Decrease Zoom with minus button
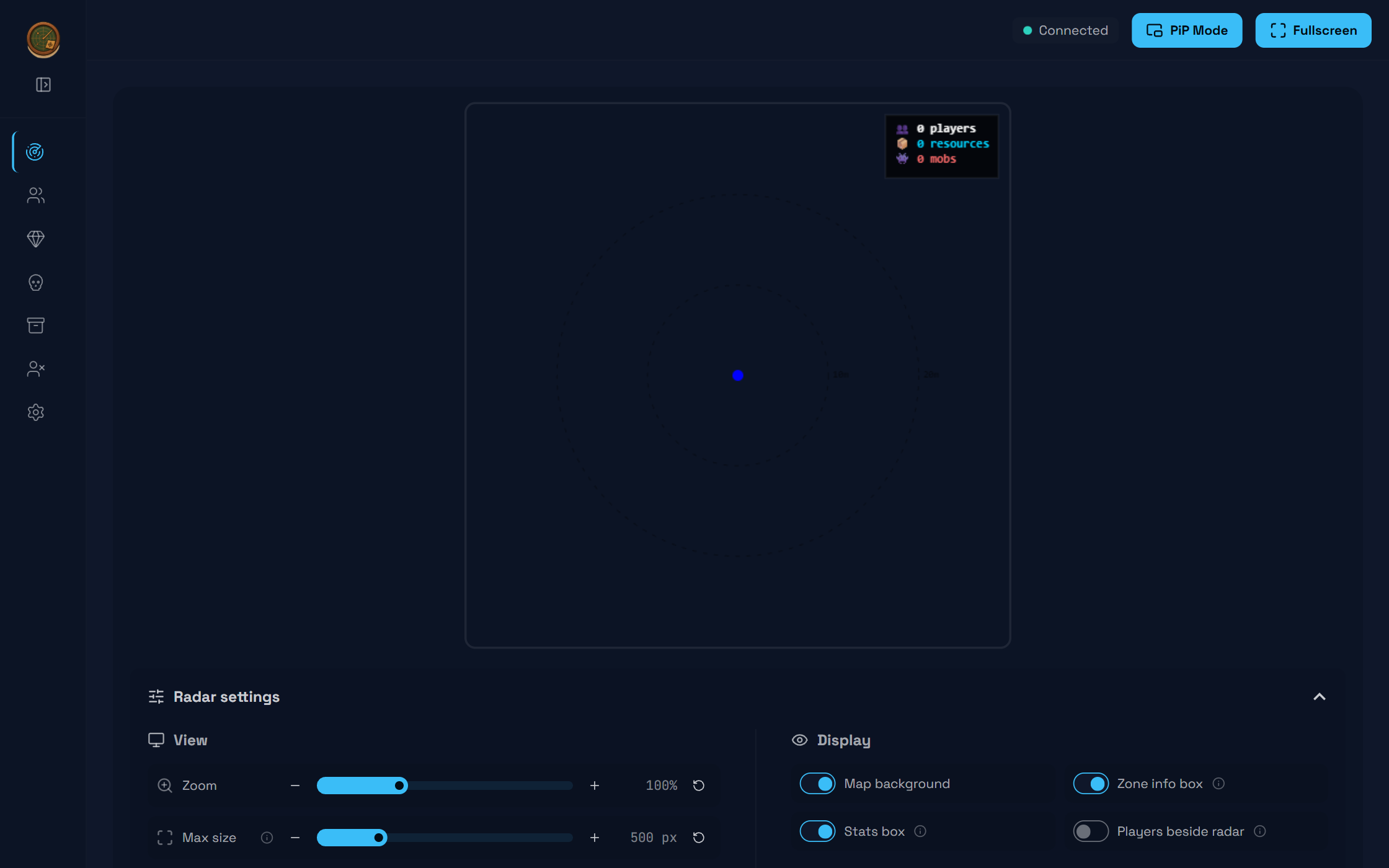The image size is (1389, 868). (295, 786)
